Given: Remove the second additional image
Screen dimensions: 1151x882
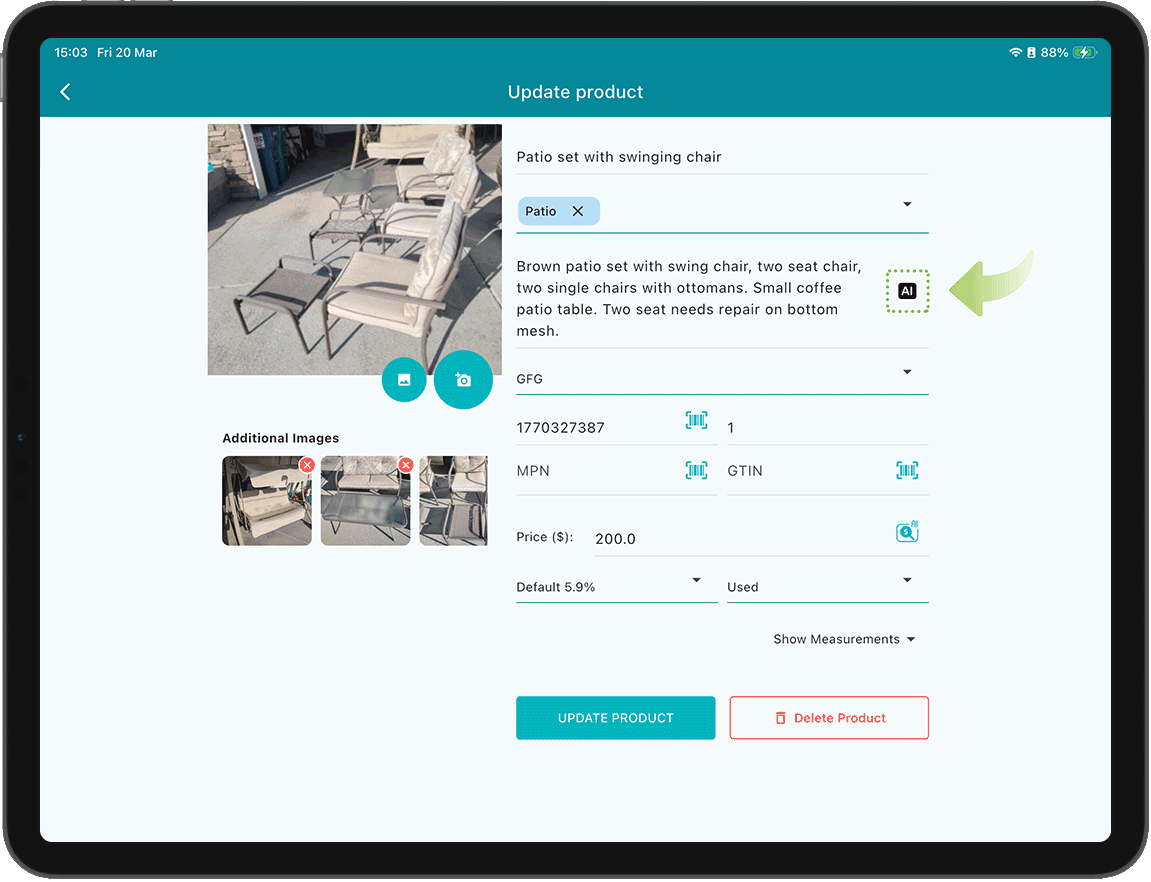Looking at the screenshot, I should click(406, 465).
